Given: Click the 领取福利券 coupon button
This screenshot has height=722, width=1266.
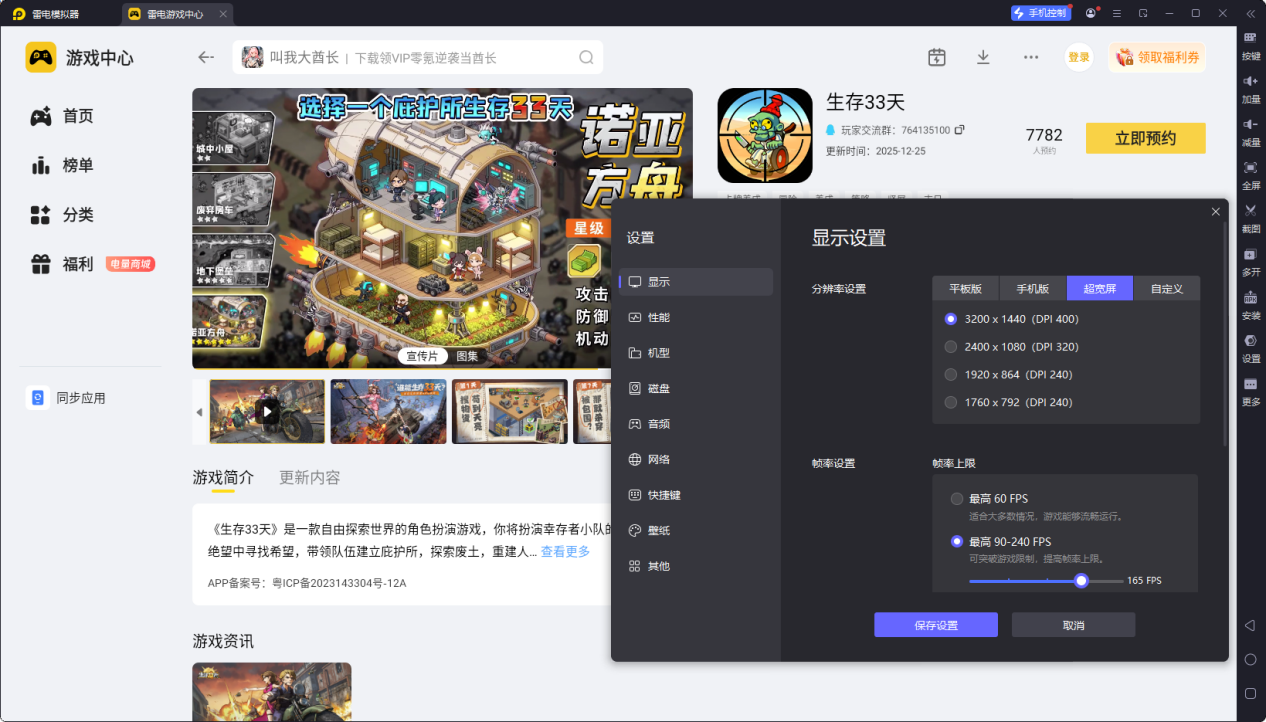Looking at the screenshot, I should [x=1157, y=57].
